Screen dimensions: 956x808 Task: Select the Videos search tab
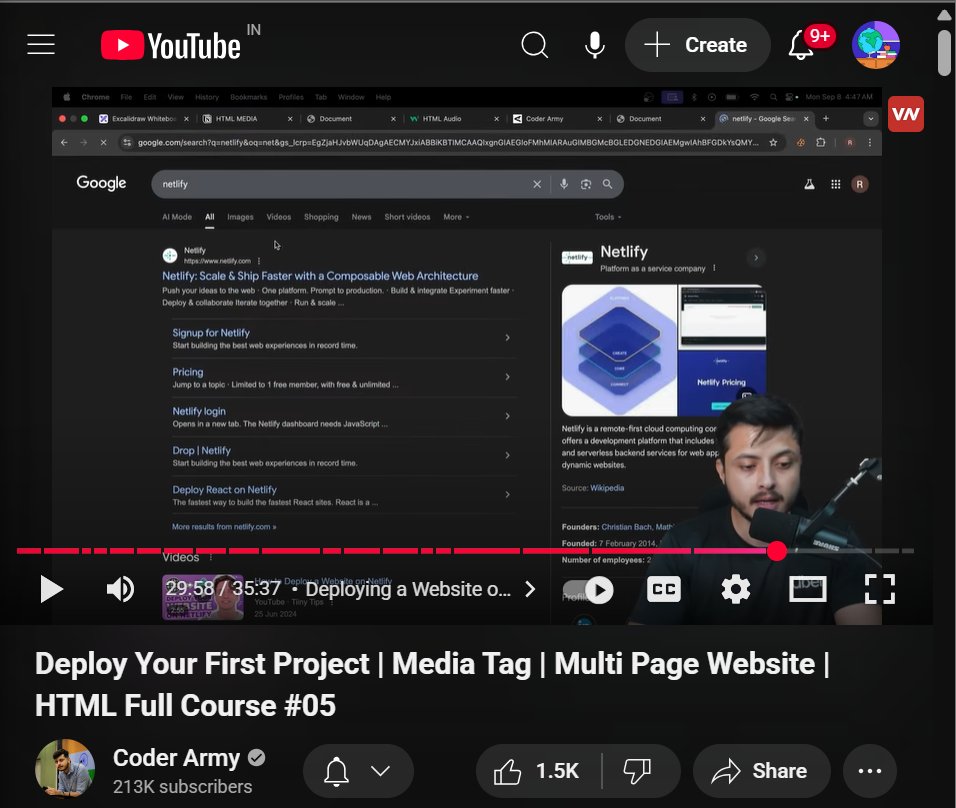(x=279, y=217)
